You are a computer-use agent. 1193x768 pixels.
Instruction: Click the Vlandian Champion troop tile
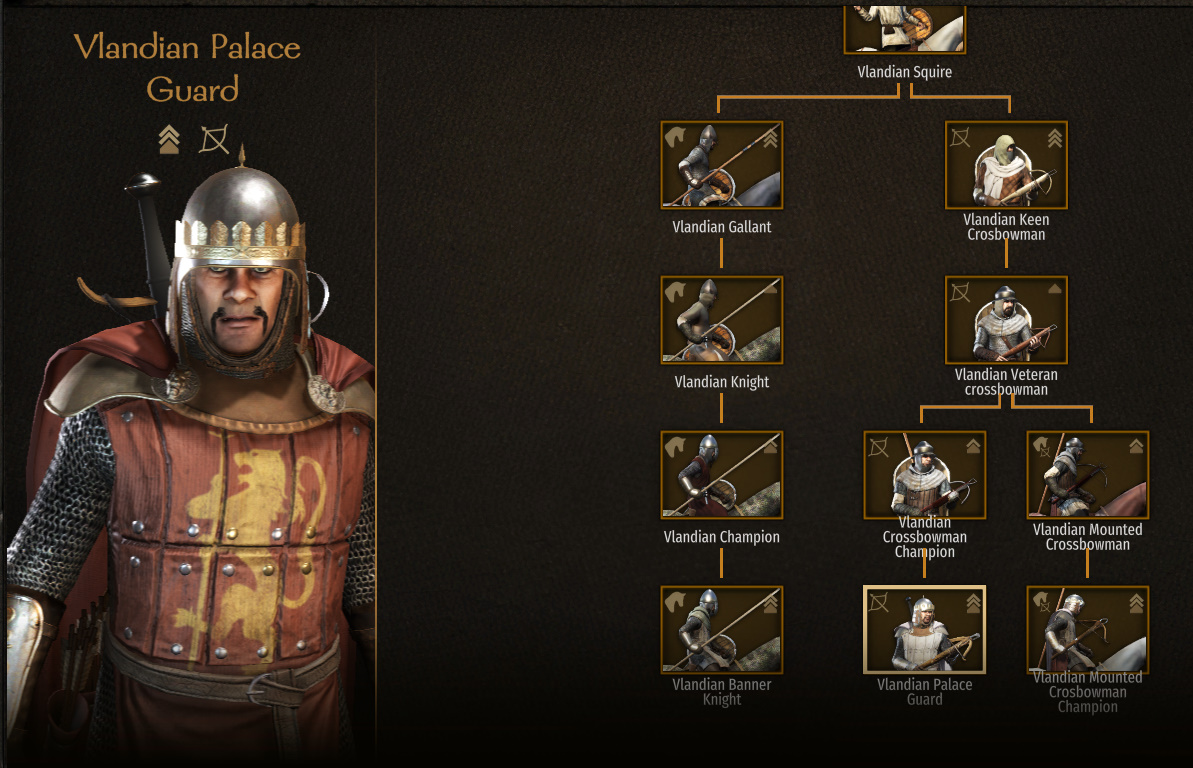721,475
